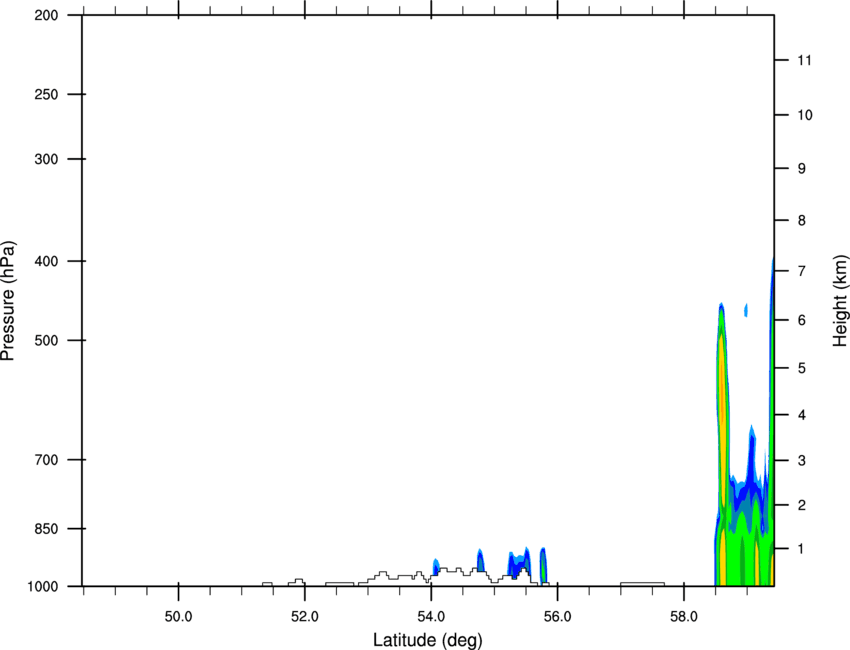
Task: Click the 4 km height label
Action: click(x=802, y=415)
